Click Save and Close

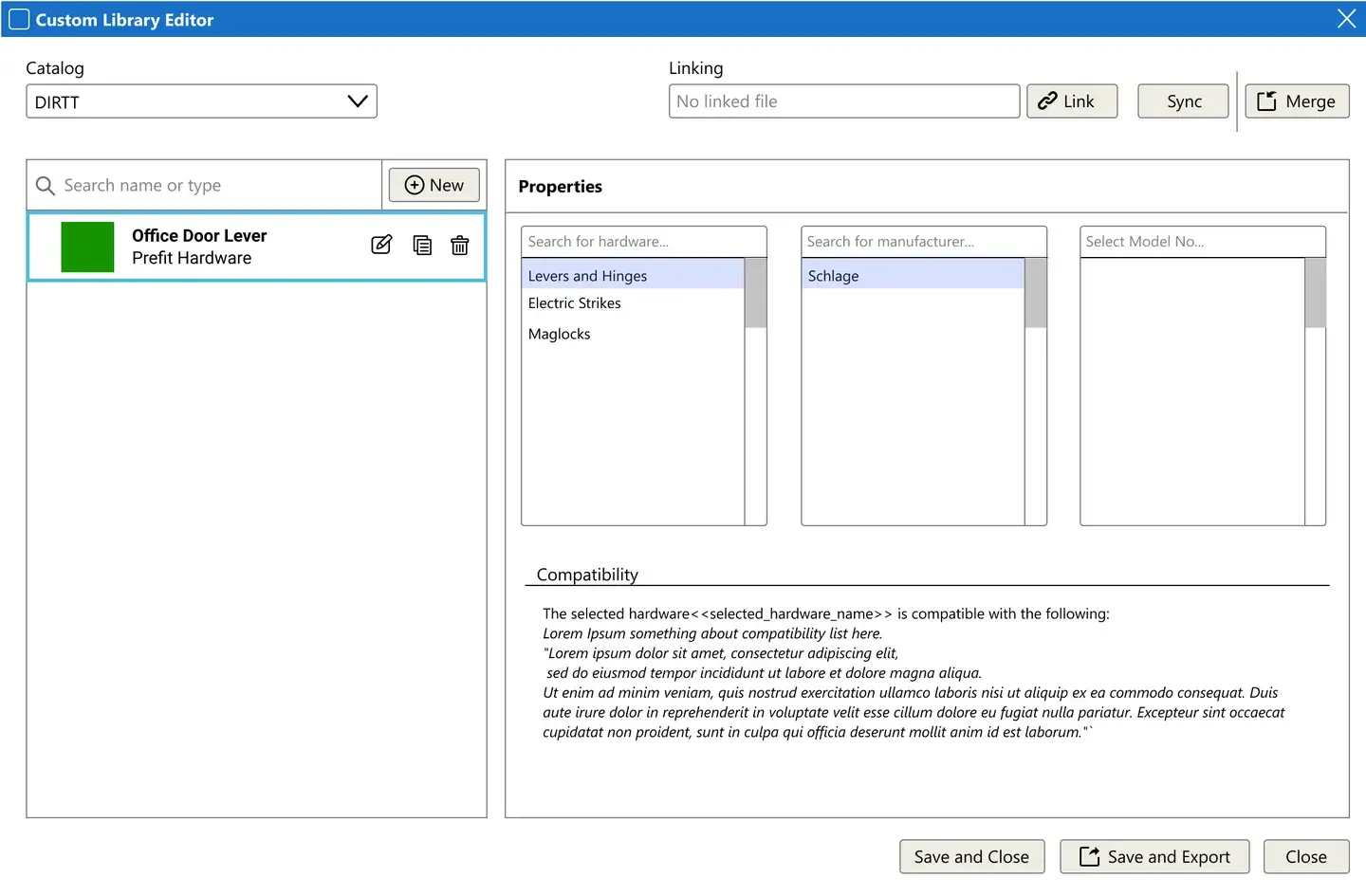click(971, 857)
